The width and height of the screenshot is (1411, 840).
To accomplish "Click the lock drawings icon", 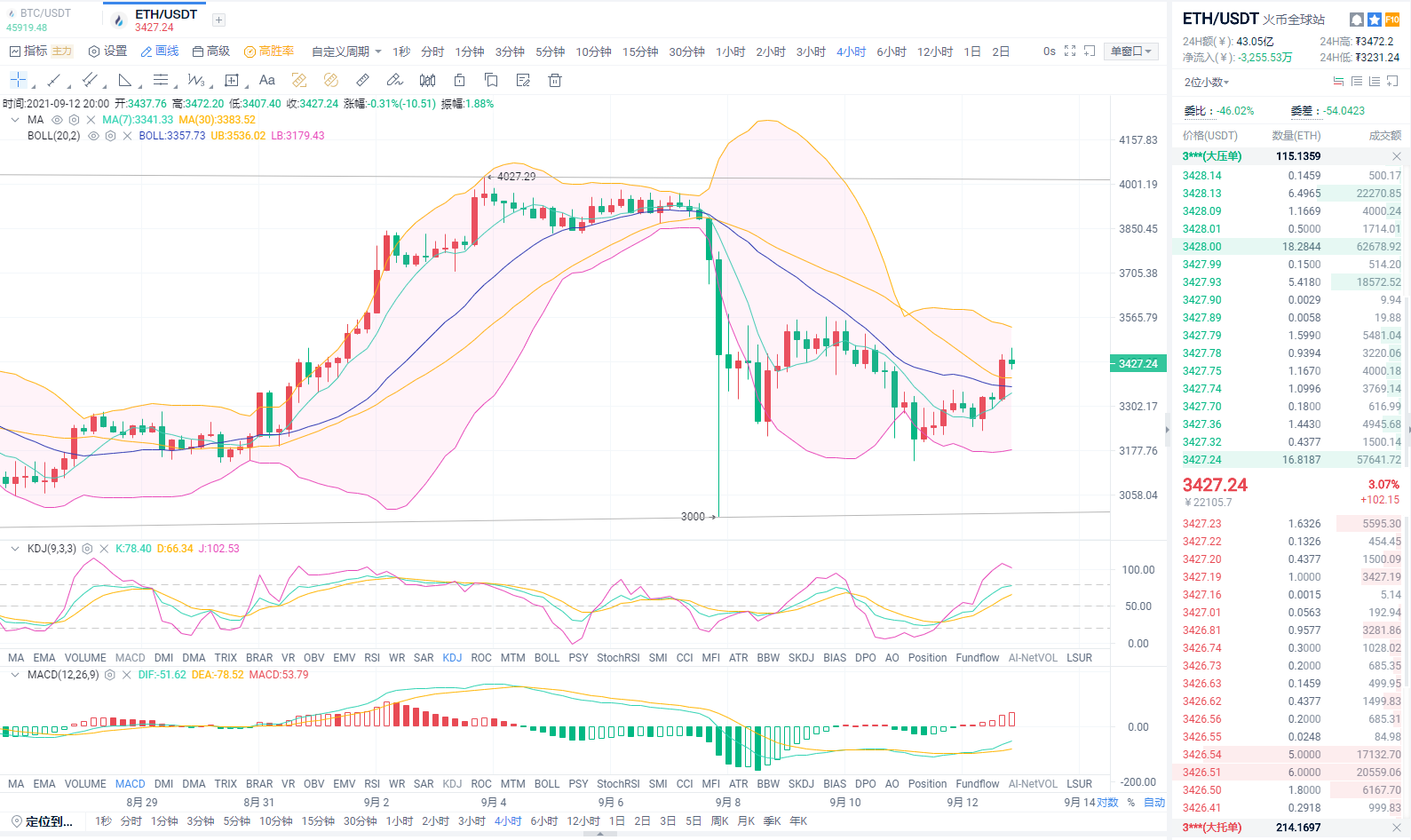I will pyautogui.click(x=459, y=80).
